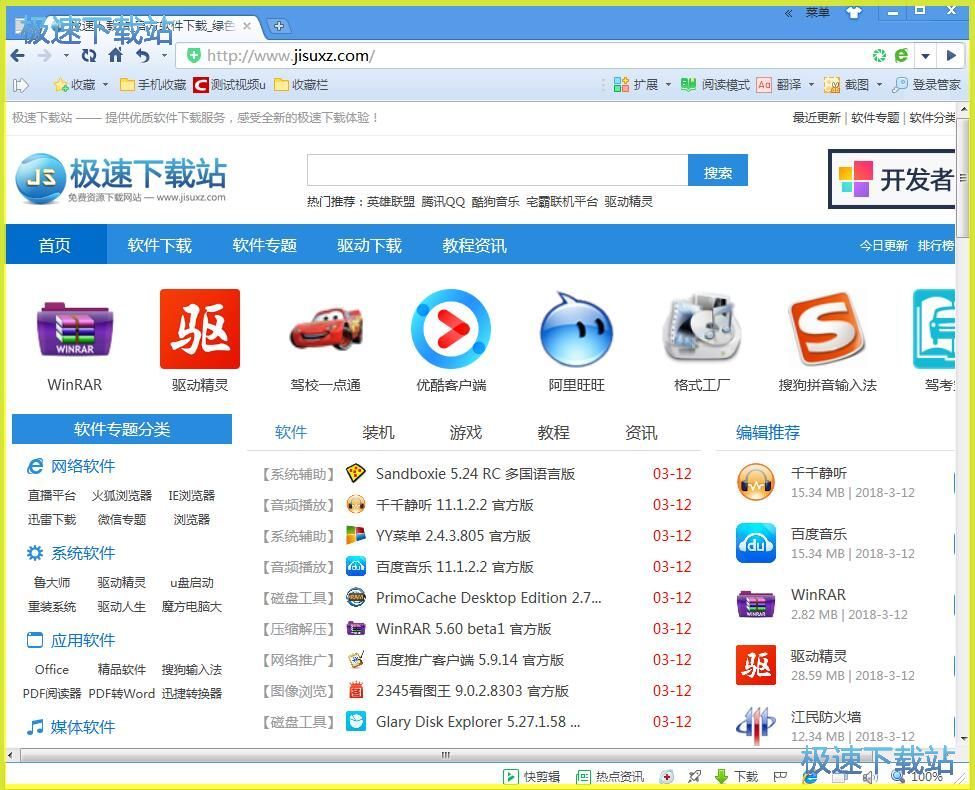Expand the 收藏 favorites dropdown arrow
975x790 pixels.
105,85
